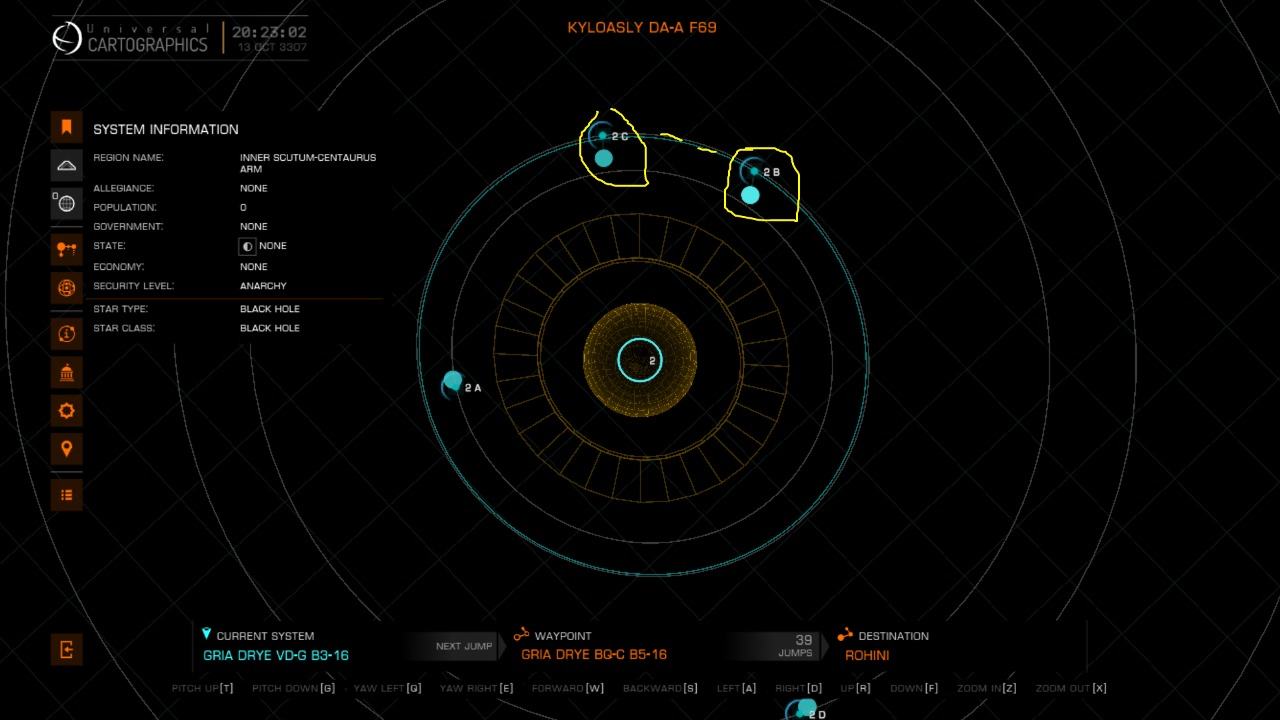Click ZOOM IN [Z] control hint

click(x=986, y=688)
